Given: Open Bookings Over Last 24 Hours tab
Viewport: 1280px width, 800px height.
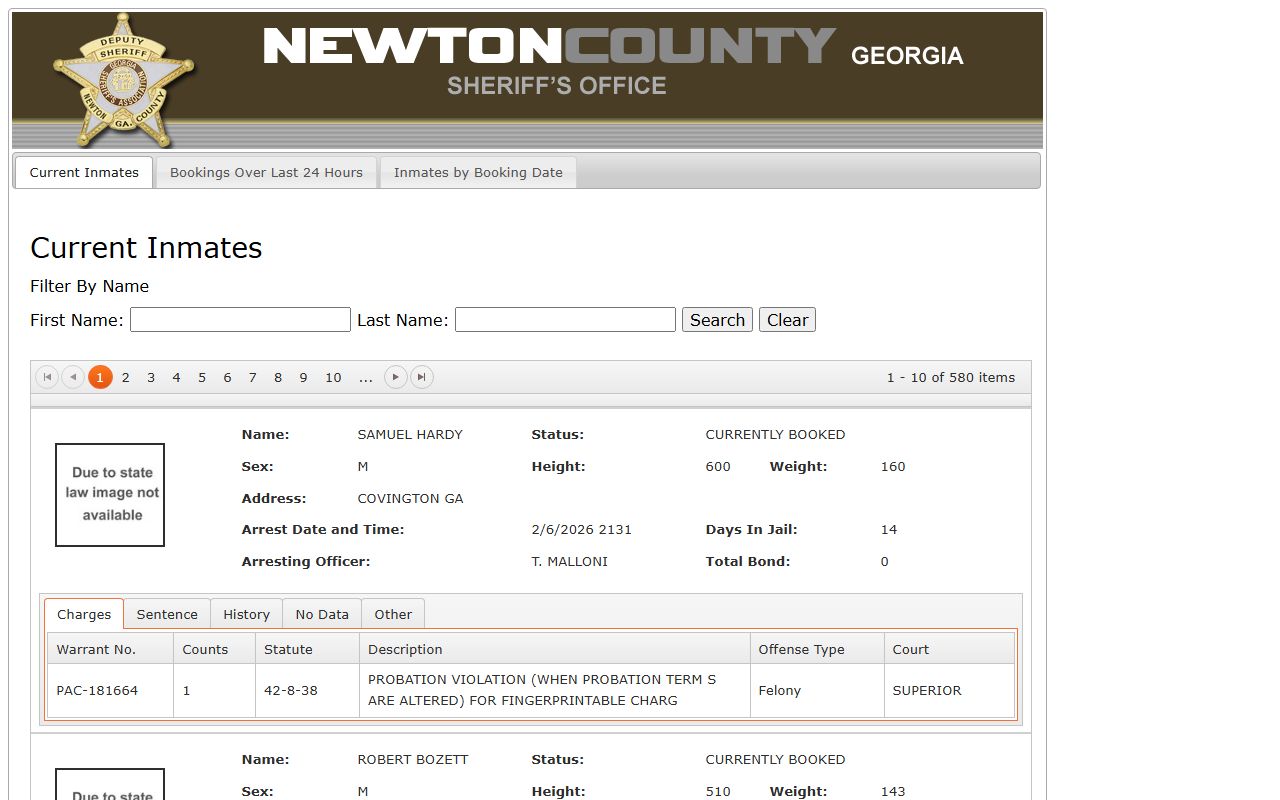Looking at the screenshot, I should click(266, 172).
